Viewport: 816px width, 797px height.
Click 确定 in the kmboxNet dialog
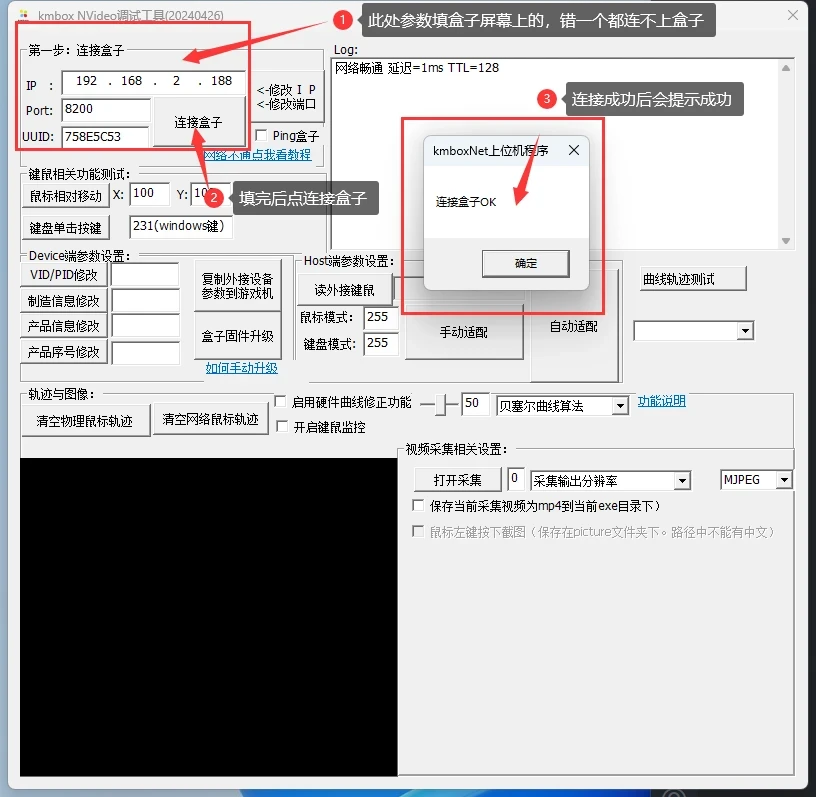tap(526, 263)
